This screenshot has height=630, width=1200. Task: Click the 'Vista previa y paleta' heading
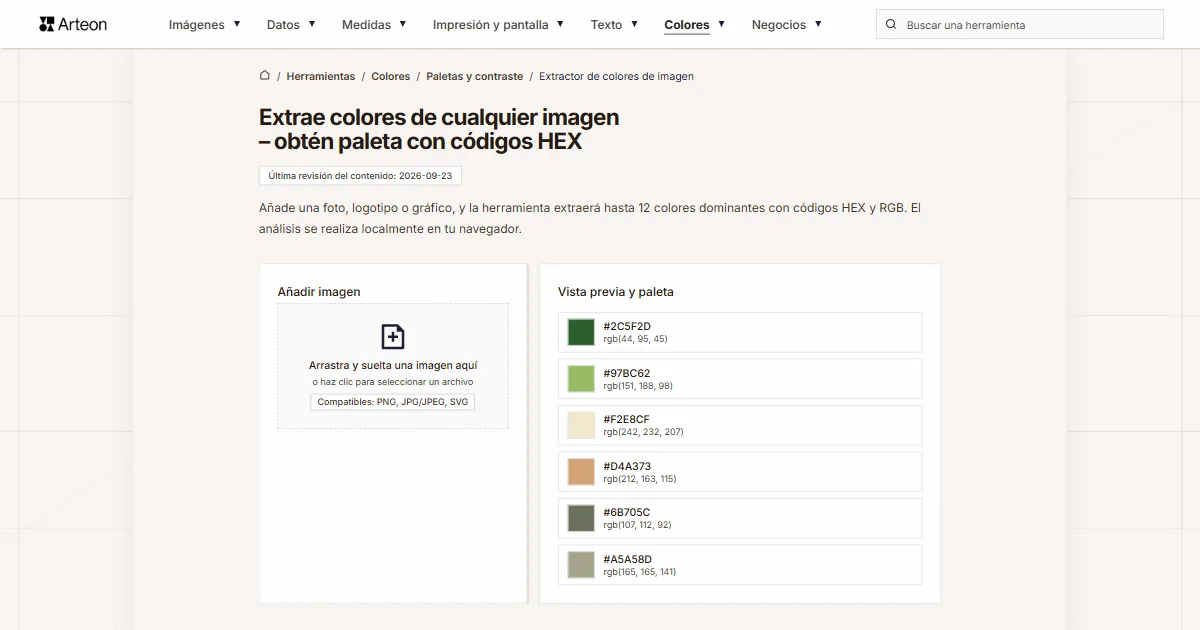pyautogui.click(x=616, y=292)
